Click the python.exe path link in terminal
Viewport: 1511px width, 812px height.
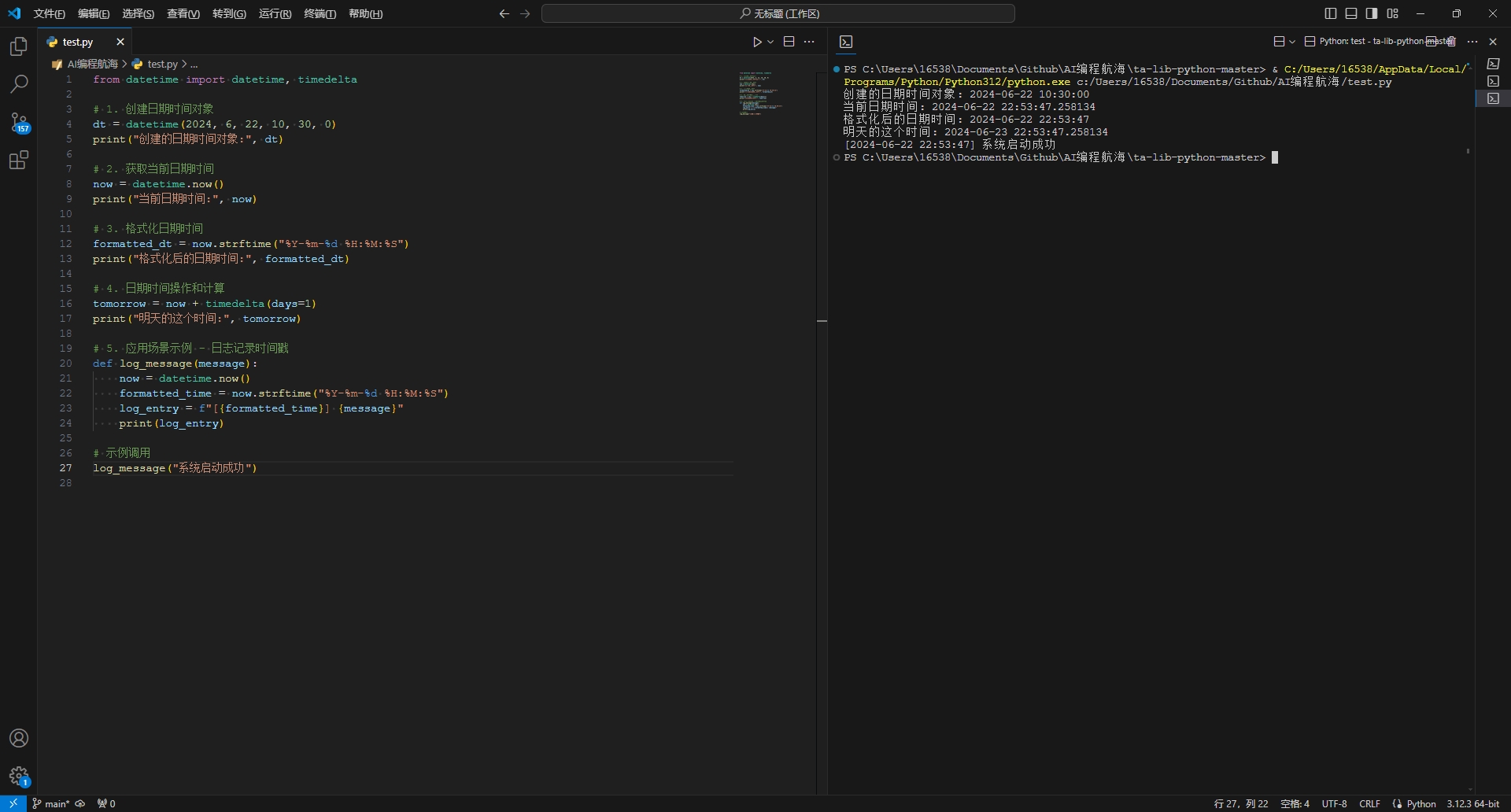[x=957, y=82]
